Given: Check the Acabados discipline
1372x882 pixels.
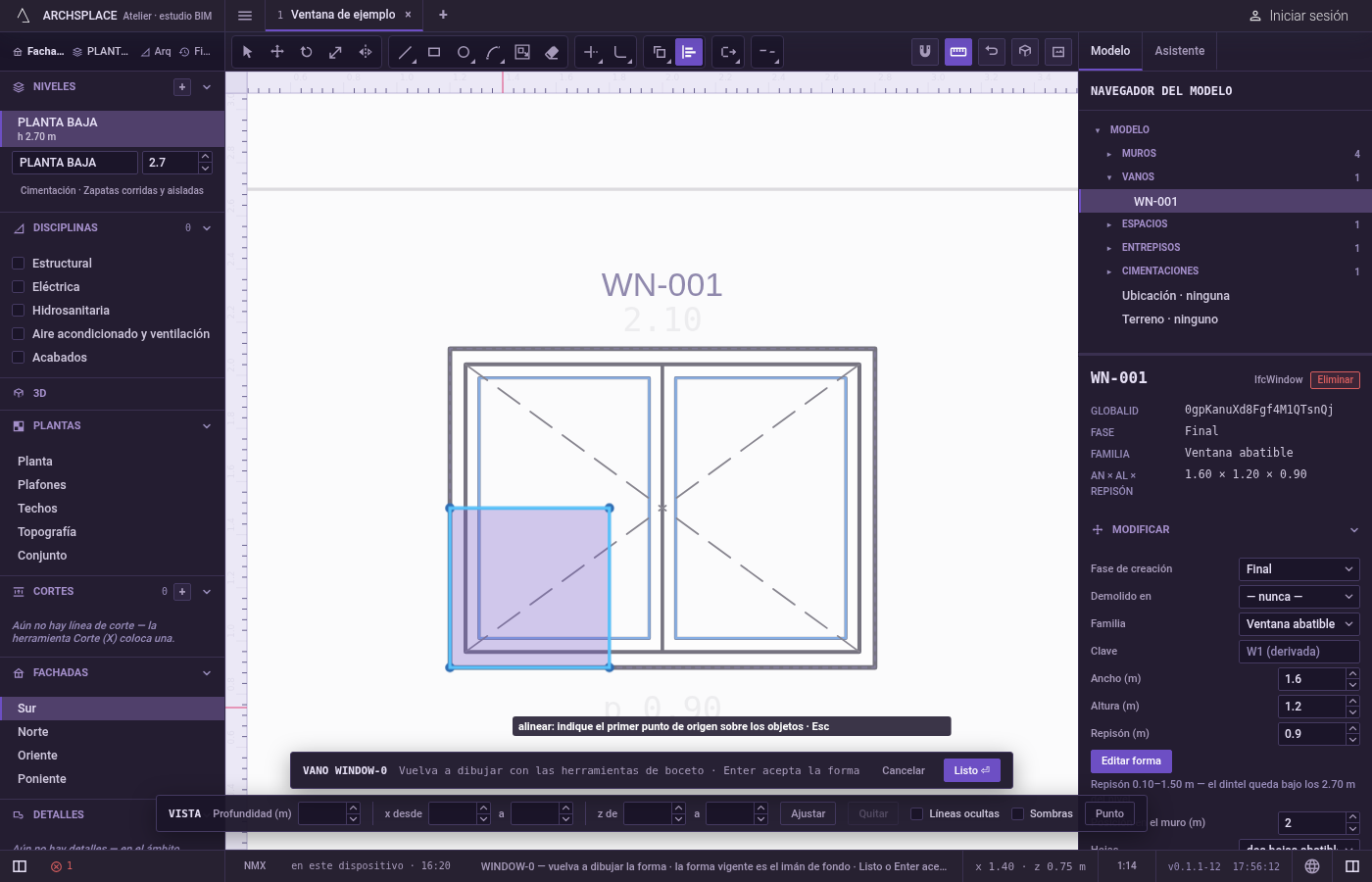Looking at the screenshot, I should point(18,357).
